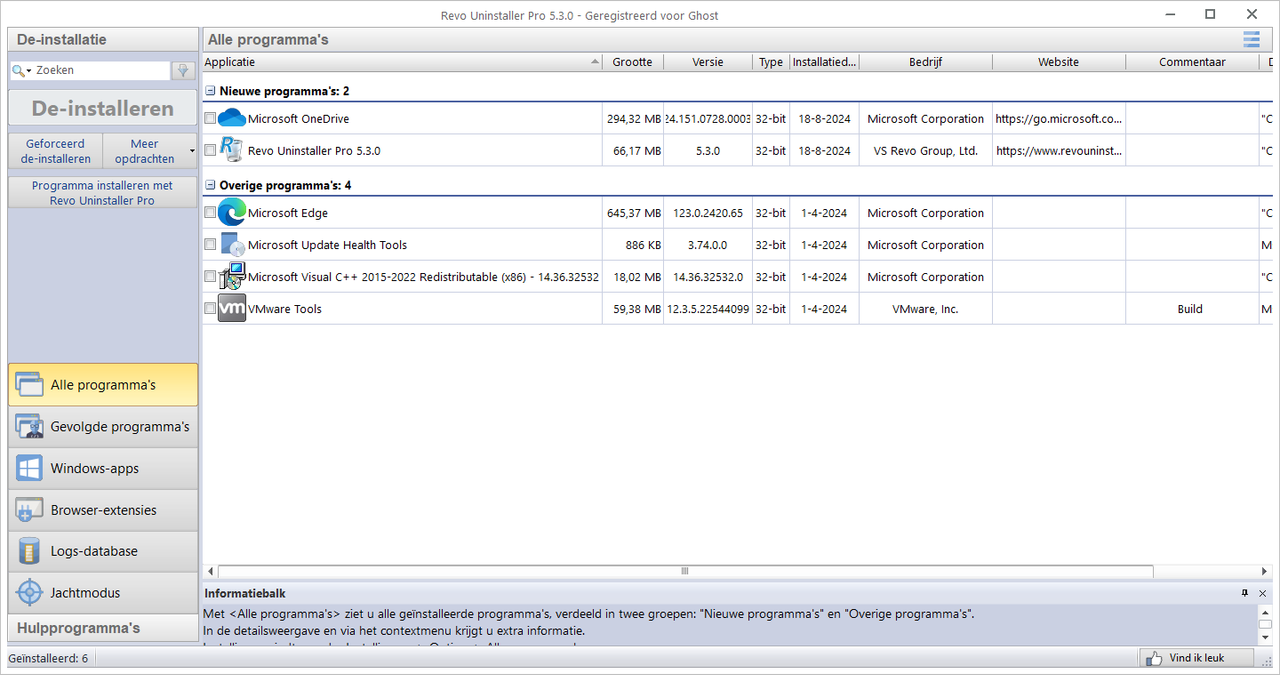Select the Microsoft OneDrive row name
Viewport: 1280px width, 675px height.
click(298, 119)
